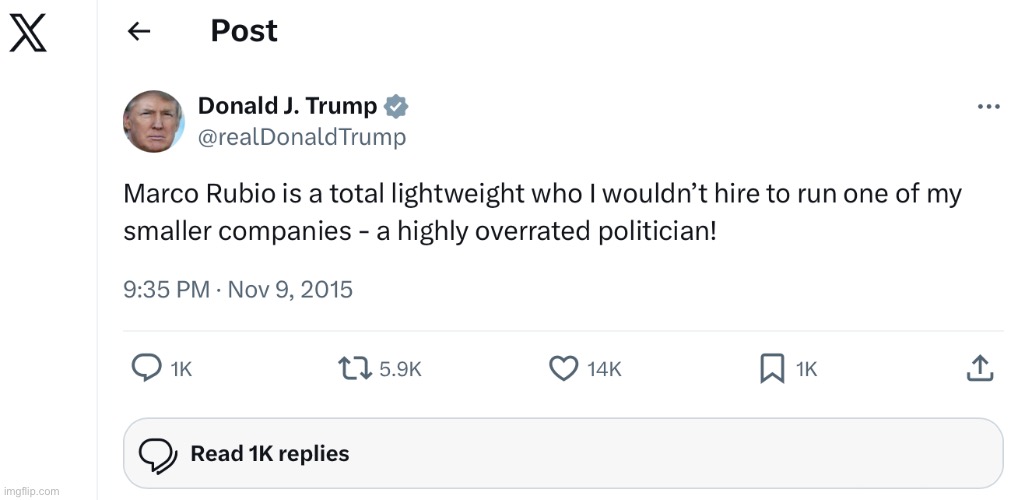Bookmark this post

772,368
